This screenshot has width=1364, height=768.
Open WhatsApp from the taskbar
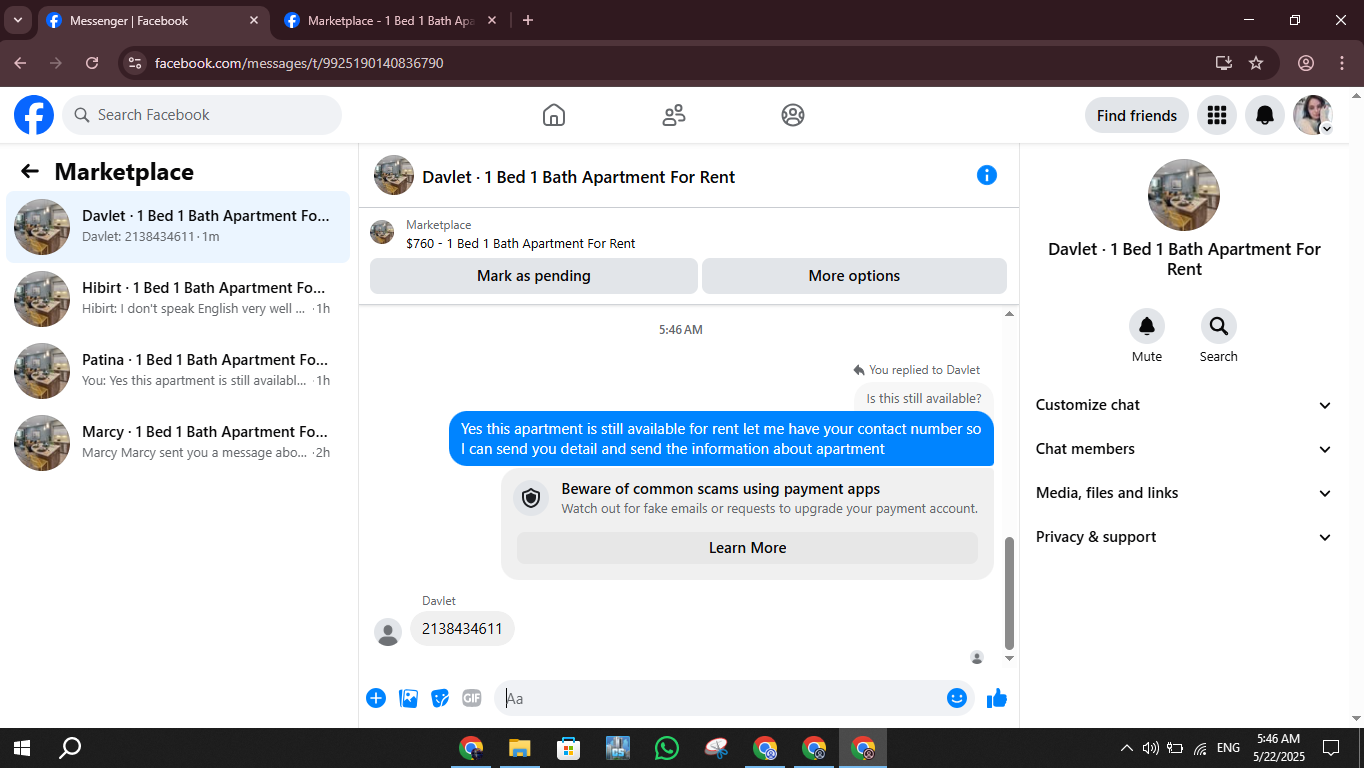666,748
